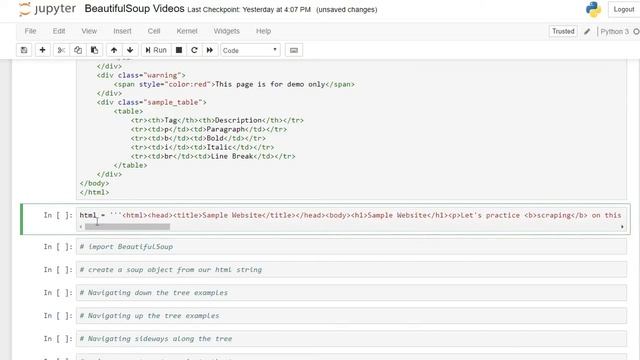Select the 'Navigating down the tree' cell

coord(351,293)
